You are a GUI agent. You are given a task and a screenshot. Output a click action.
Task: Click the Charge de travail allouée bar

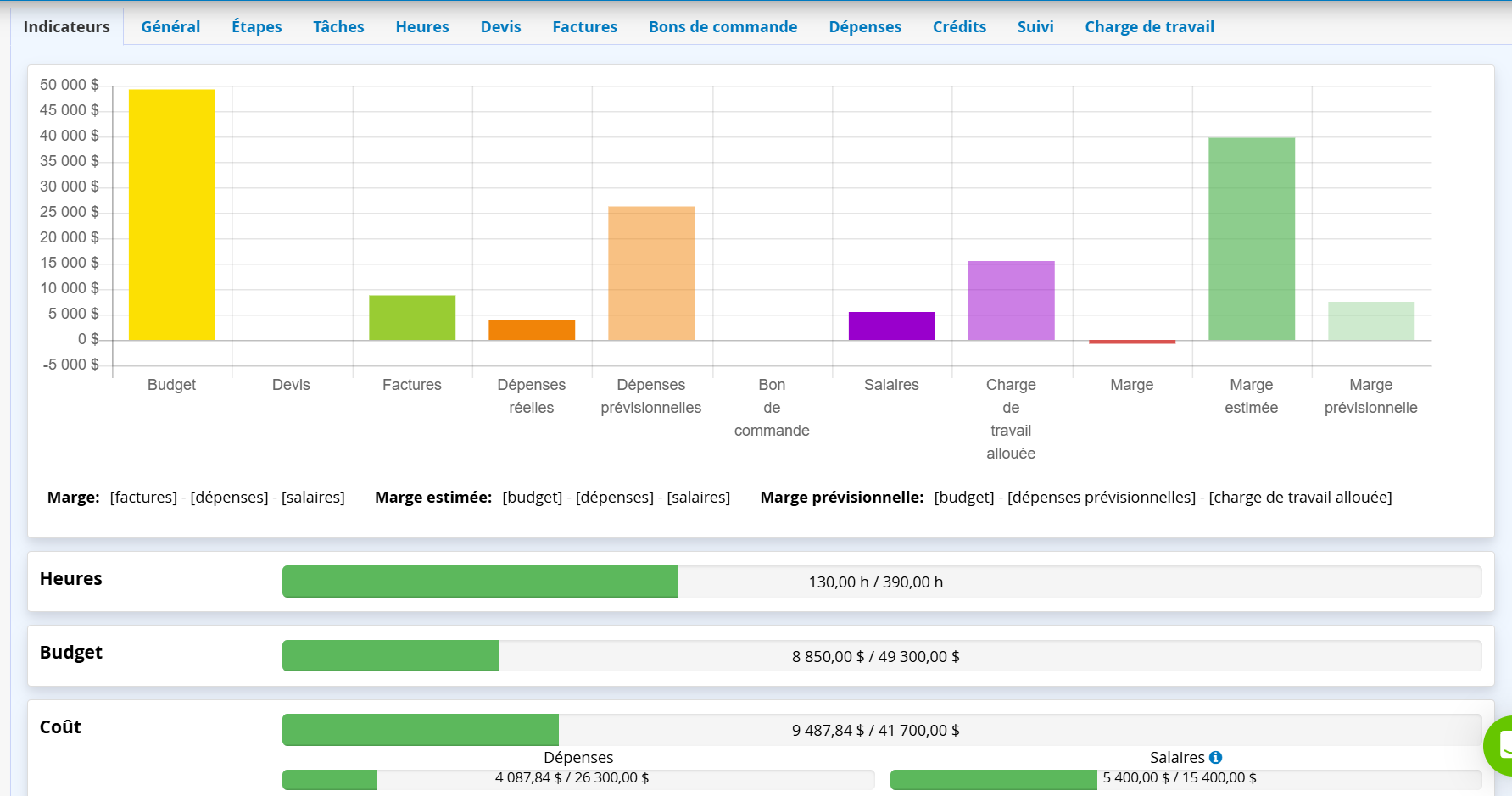point(1012,301)
